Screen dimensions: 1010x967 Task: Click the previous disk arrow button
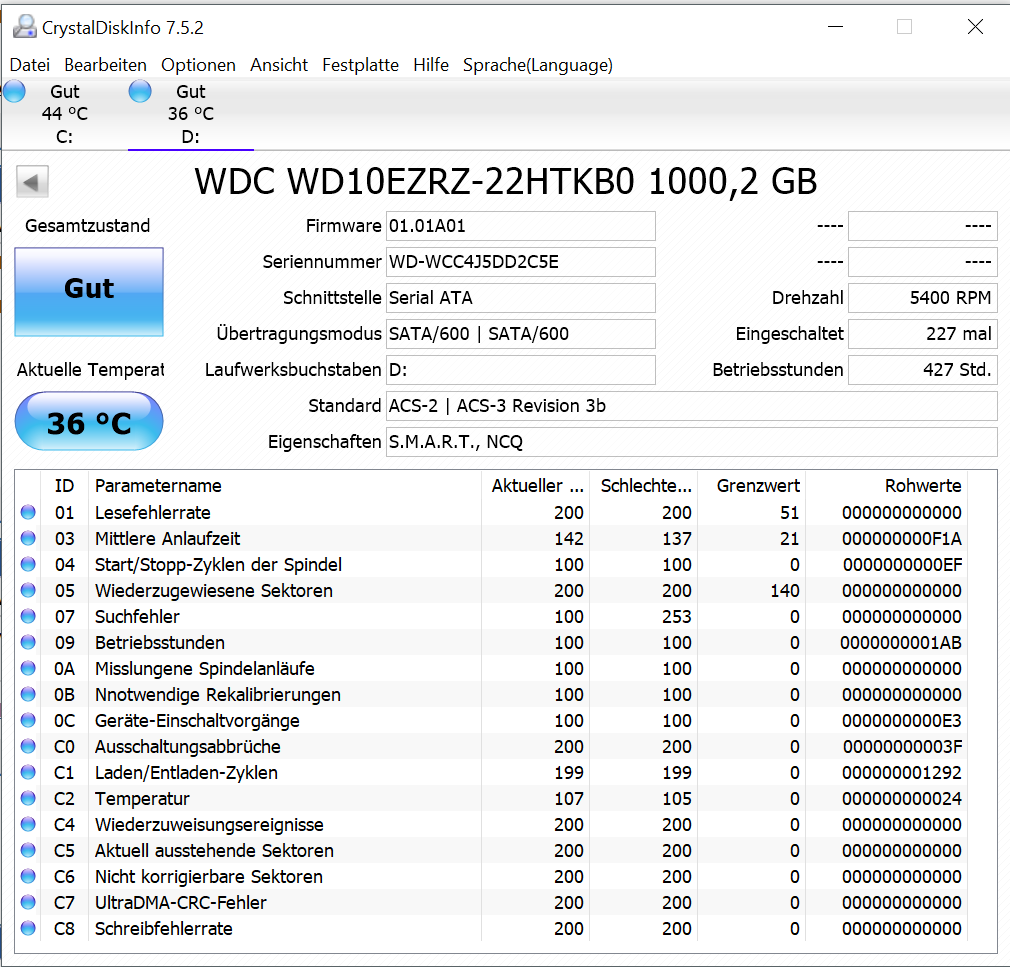(x=32, y=182)
